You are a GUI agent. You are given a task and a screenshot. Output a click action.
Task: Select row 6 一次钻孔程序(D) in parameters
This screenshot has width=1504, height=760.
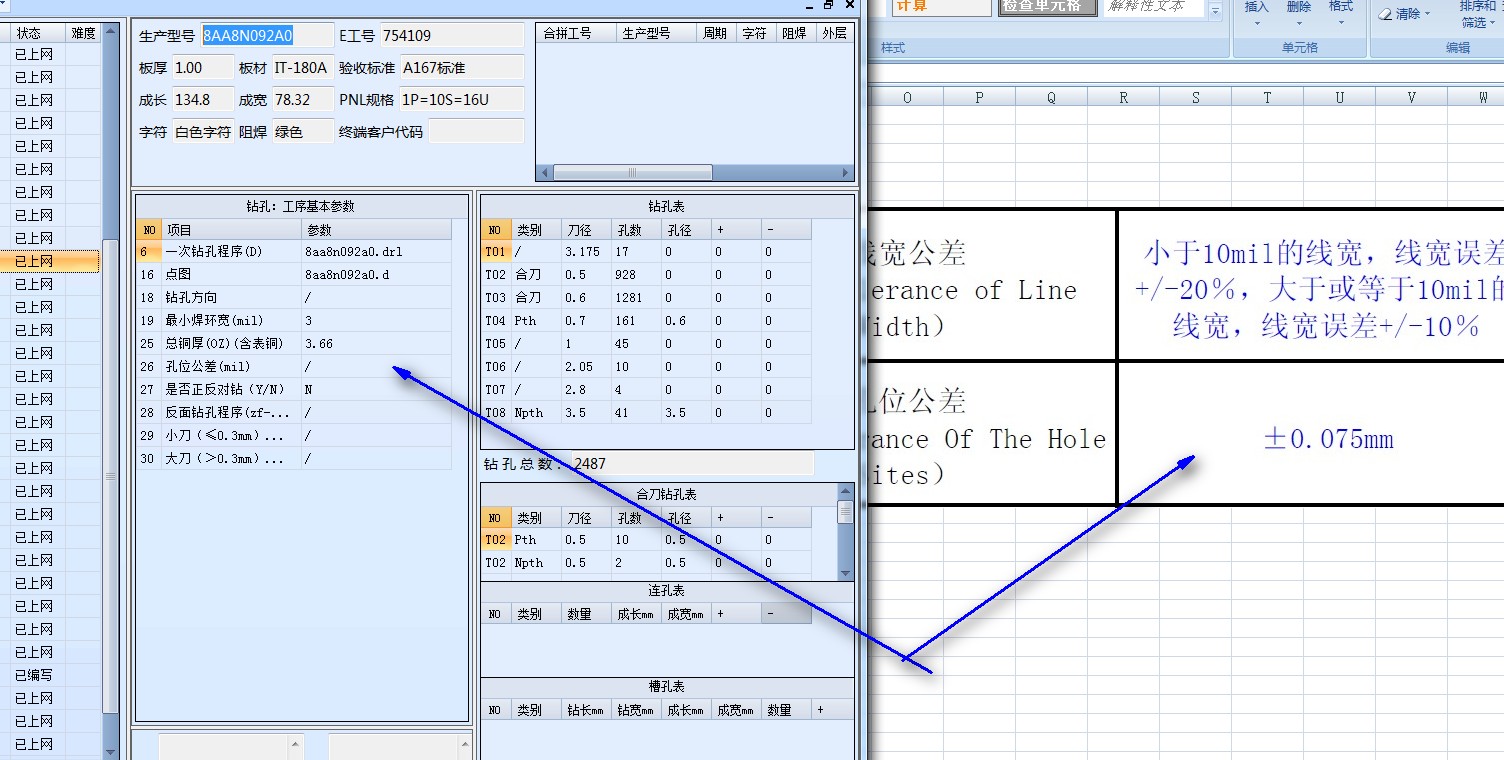tap(294, 251)
